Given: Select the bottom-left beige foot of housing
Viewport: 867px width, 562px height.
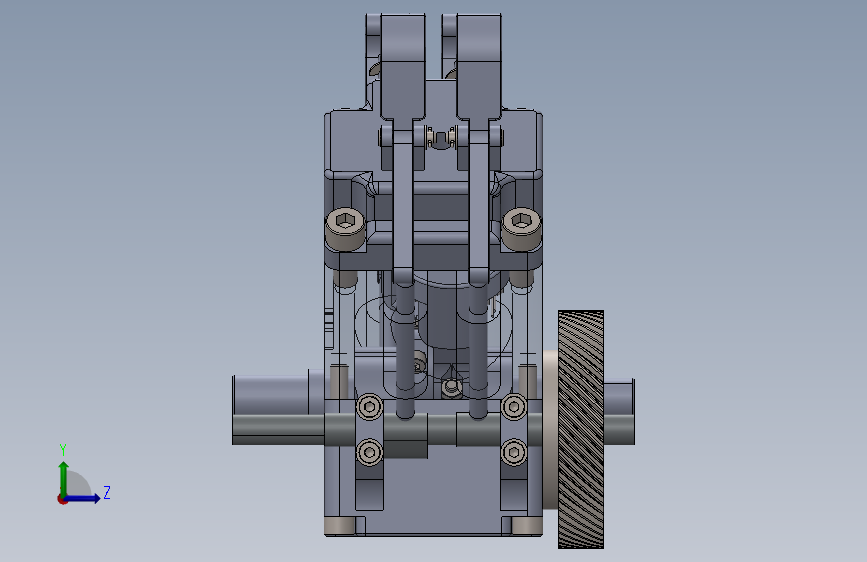Looking at the screenshot, I should [x=340, y=525].
